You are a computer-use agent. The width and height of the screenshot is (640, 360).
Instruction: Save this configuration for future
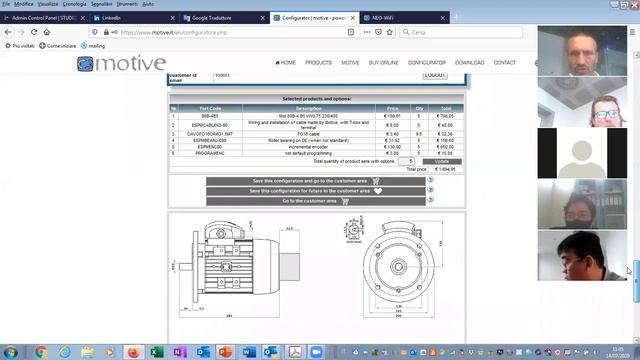[x=316, y=191]
